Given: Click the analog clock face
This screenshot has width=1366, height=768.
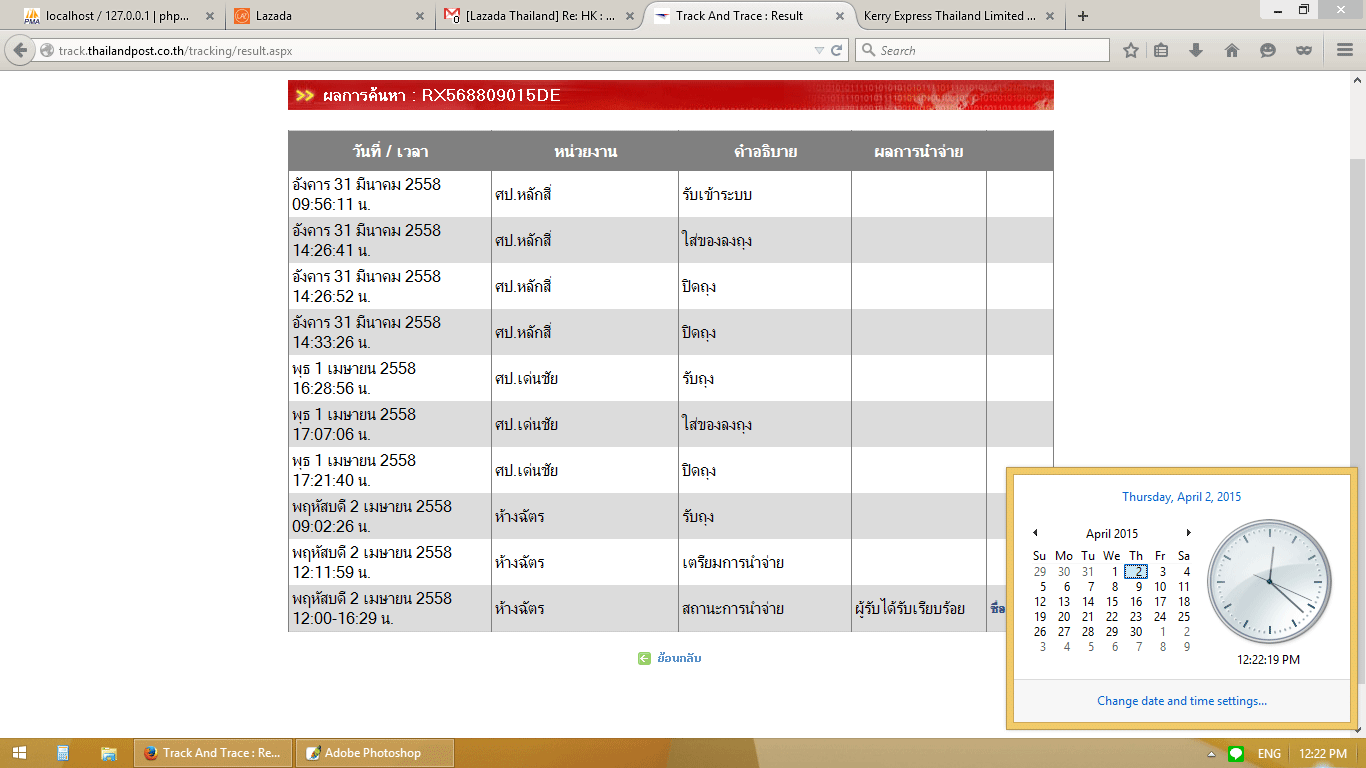Looking at the screenshot, I should pyautogui.click(x=1270, y=582).
